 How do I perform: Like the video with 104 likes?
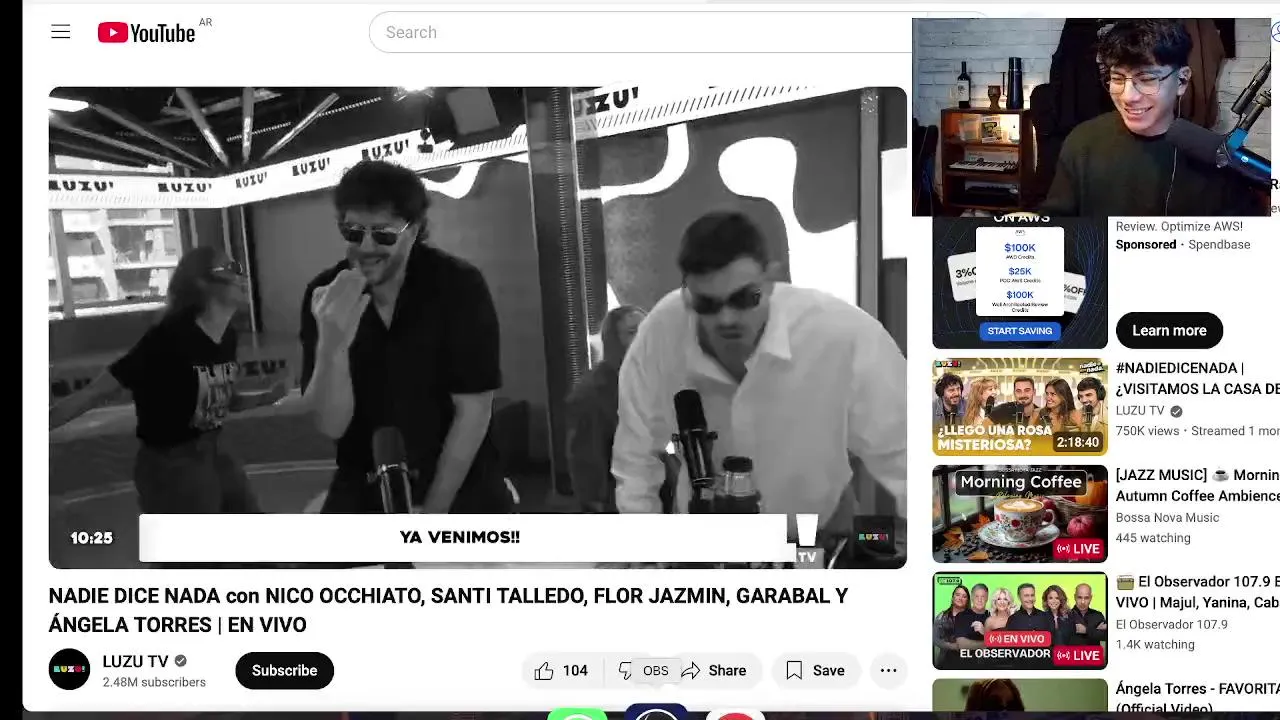(x=561, y=670)
